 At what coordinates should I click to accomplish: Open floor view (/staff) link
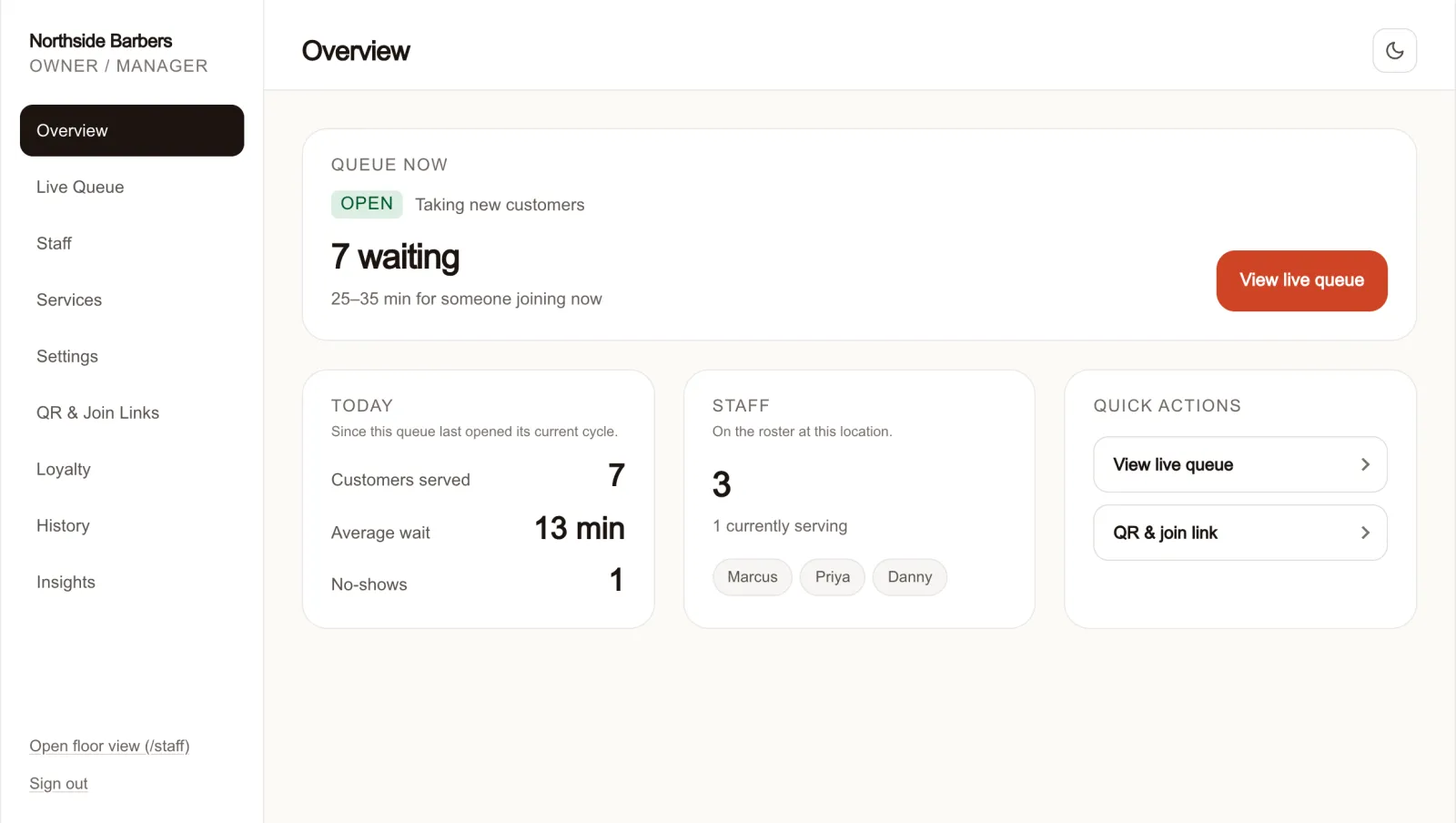109,746
